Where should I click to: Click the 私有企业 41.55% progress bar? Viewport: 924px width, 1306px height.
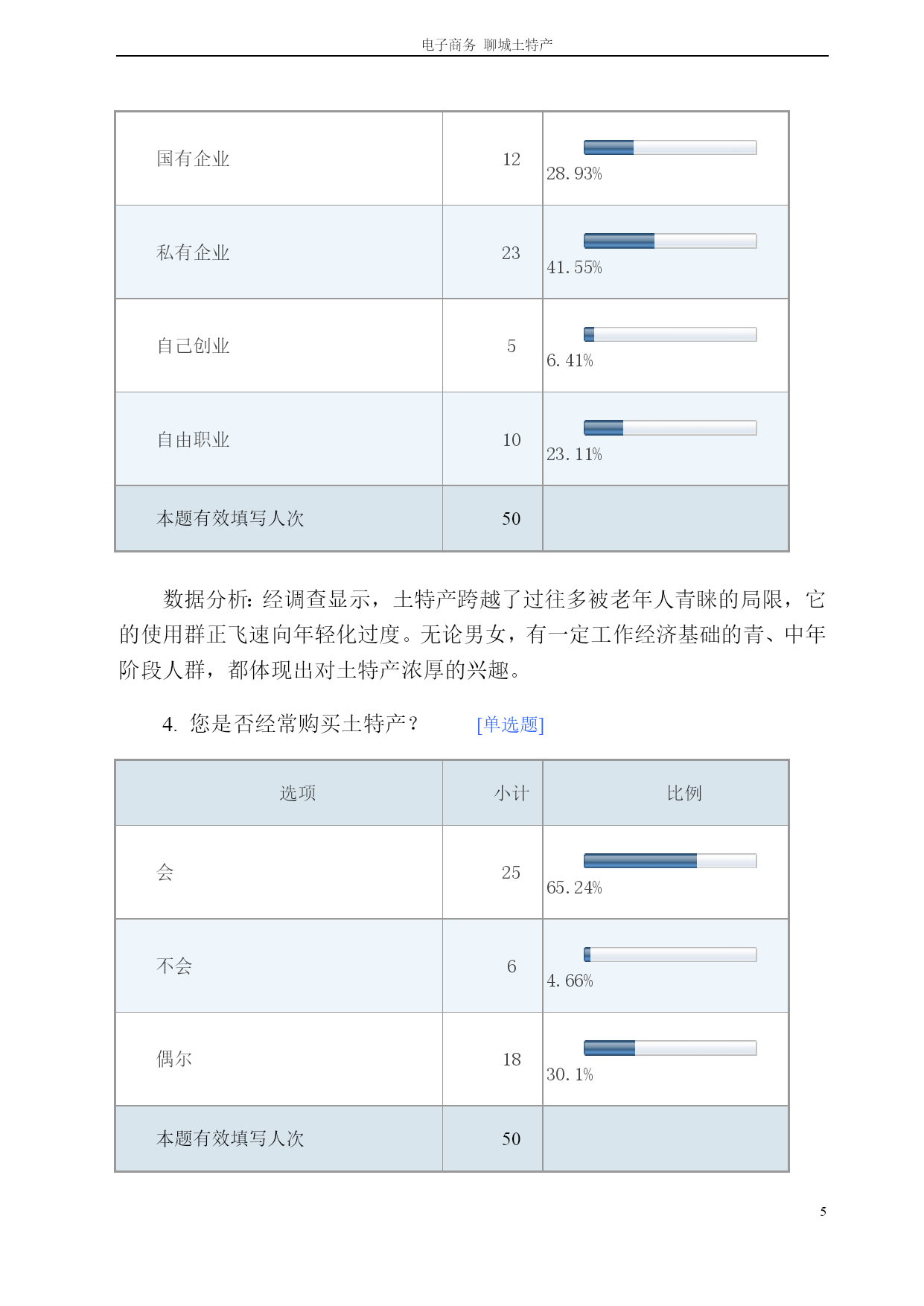670,241
